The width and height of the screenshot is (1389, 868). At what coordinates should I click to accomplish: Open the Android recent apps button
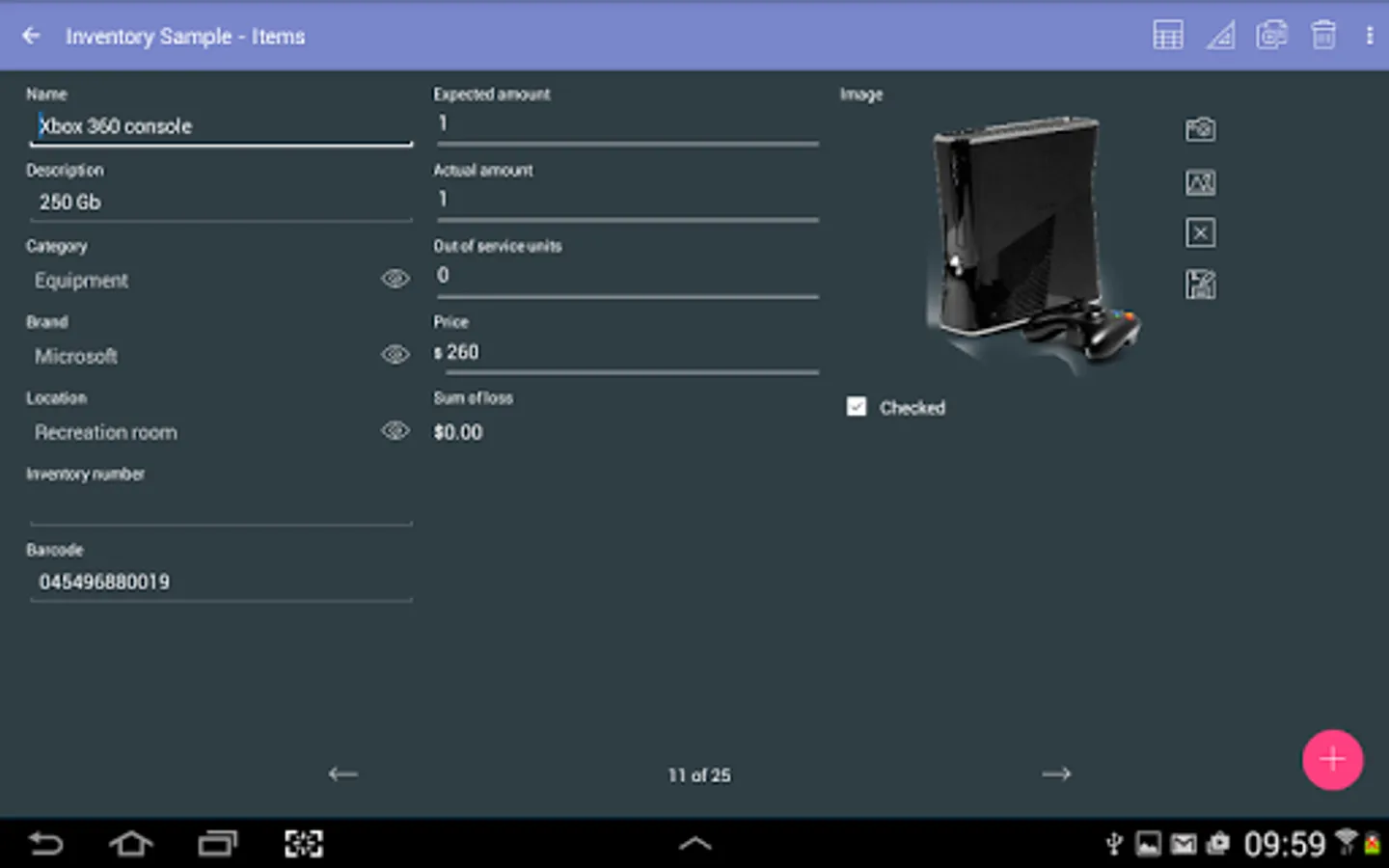218,844
